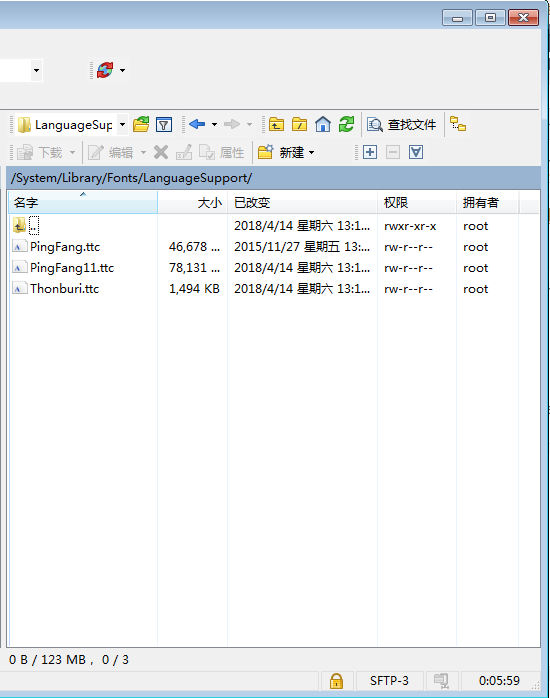Viewport: 550px width, 698px height.
Task: Click the unselect files minus icon
Action: [392, 152]
